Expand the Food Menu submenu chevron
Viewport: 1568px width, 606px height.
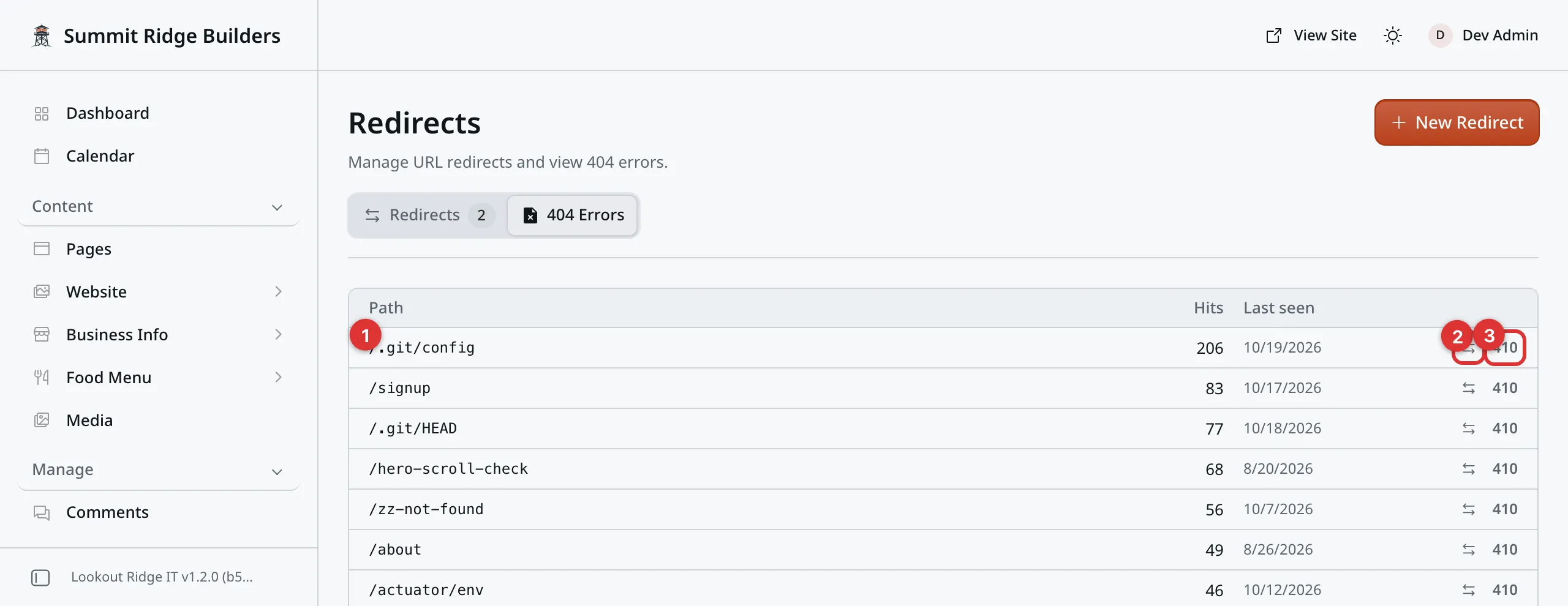coord(278,378)
